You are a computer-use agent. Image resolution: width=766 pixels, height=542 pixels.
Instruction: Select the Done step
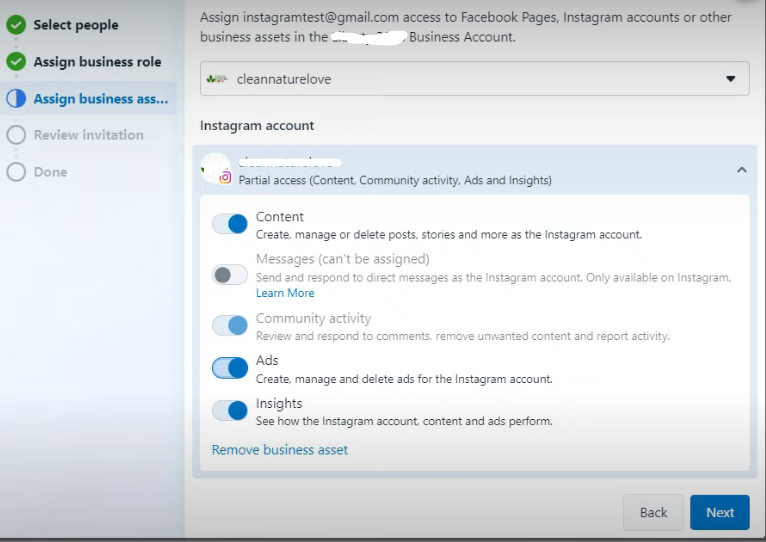click(50, 172)
